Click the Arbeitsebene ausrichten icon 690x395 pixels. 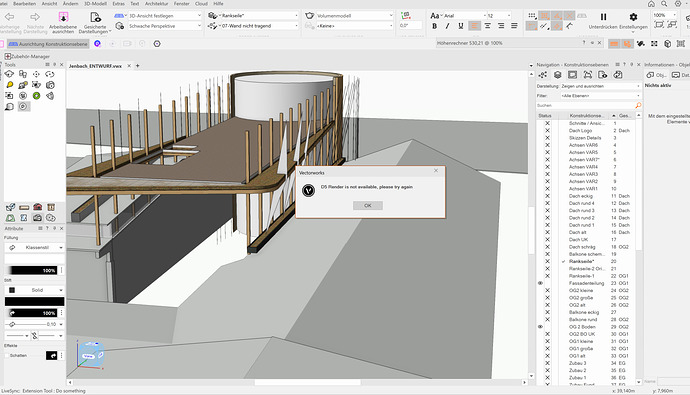click(63, 17)
